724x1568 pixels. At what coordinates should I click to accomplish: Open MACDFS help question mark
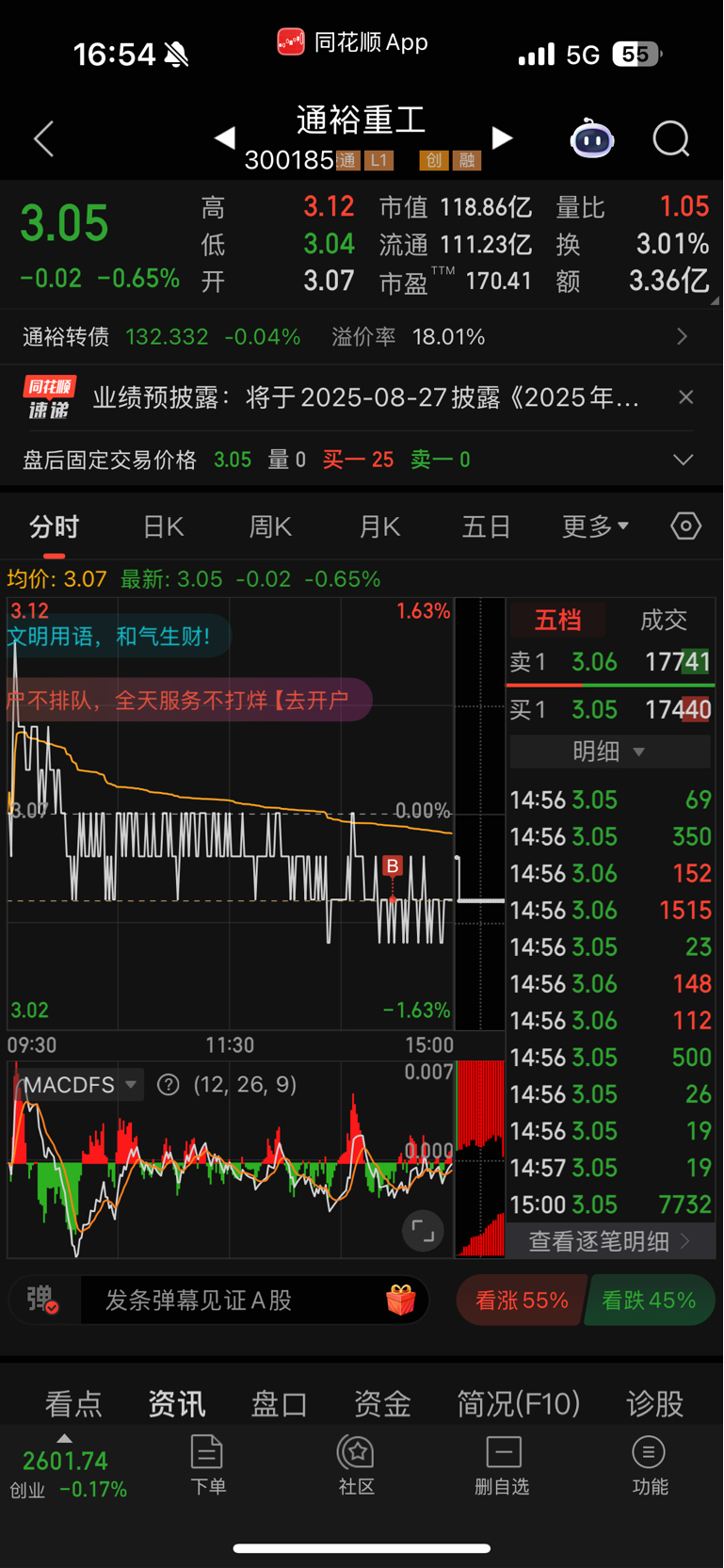click(x=169, y=1085)
